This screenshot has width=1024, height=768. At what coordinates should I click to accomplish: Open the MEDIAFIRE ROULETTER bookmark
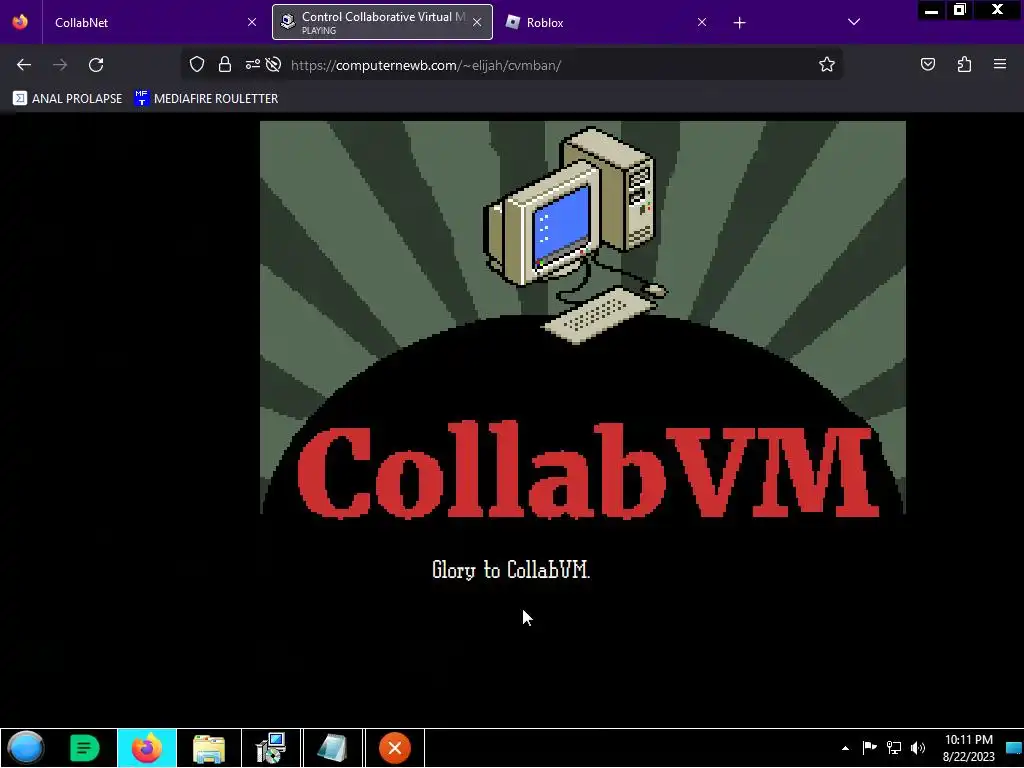click(206, 99)
